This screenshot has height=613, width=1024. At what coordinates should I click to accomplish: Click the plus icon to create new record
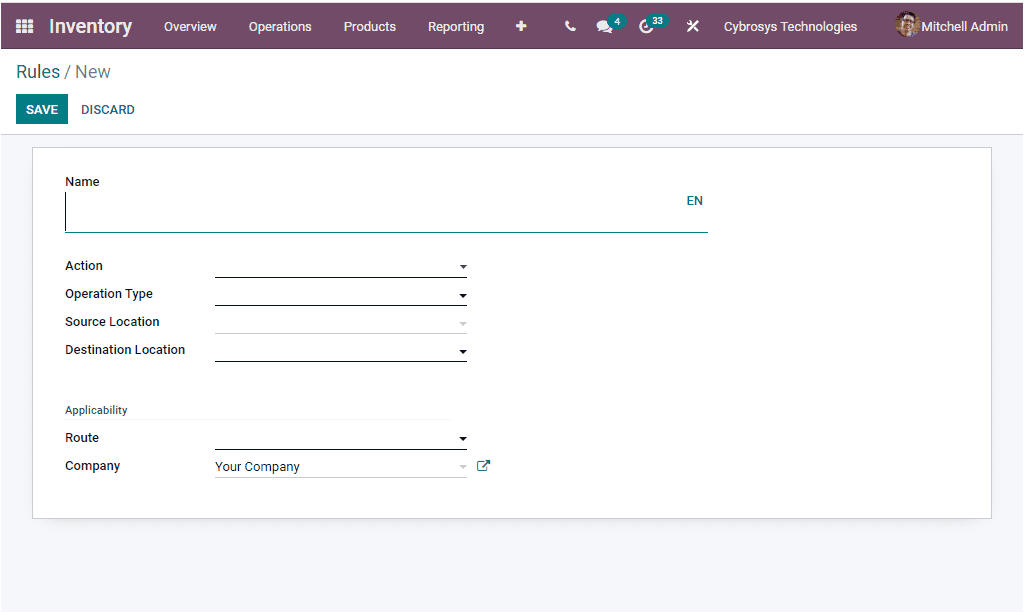coord(521,26)
